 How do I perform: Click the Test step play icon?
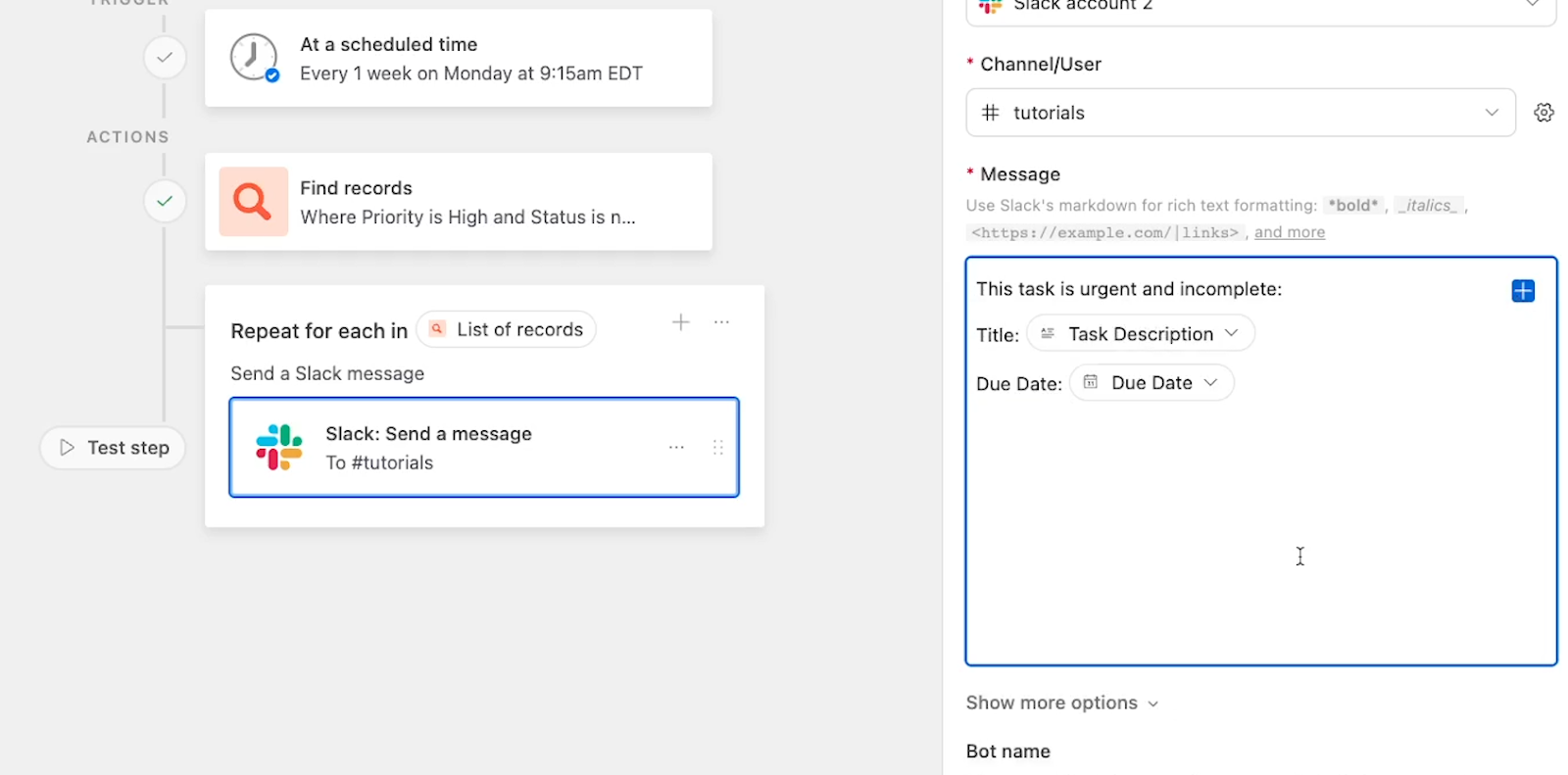(x=68, y=448)
